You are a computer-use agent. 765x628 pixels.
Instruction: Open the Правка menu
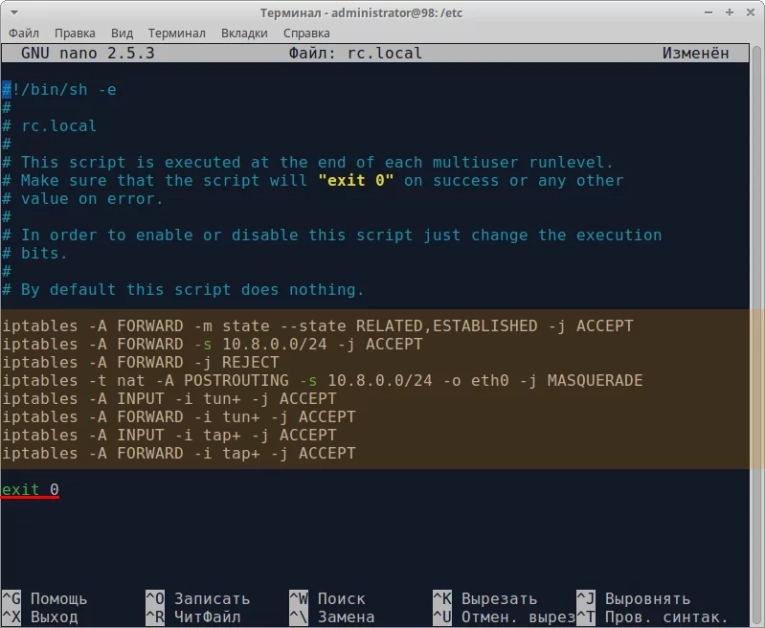point(75,33)
